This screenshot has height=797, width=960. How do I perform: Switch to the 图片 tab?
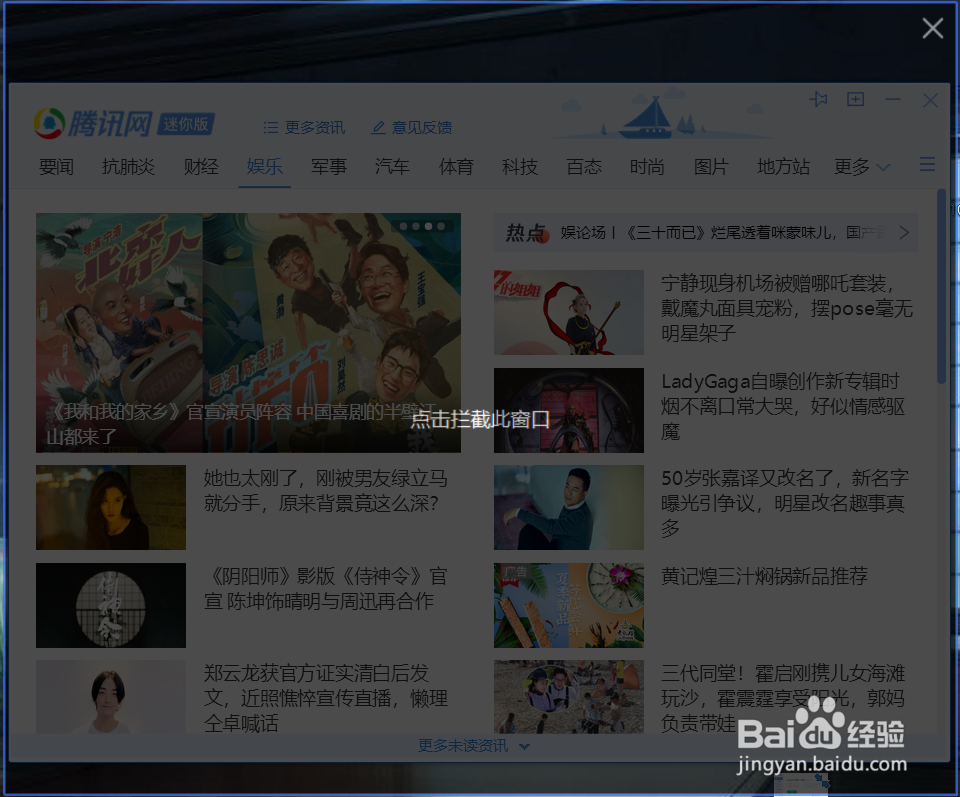711,167
